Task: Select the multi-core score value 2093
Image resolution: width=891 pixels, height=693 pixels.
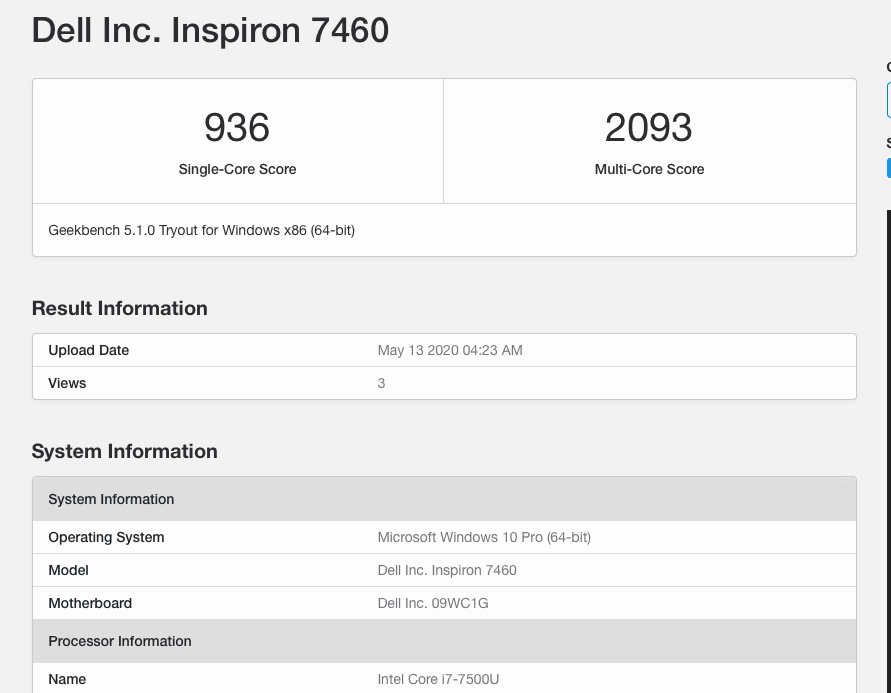Action: point(648,127)
